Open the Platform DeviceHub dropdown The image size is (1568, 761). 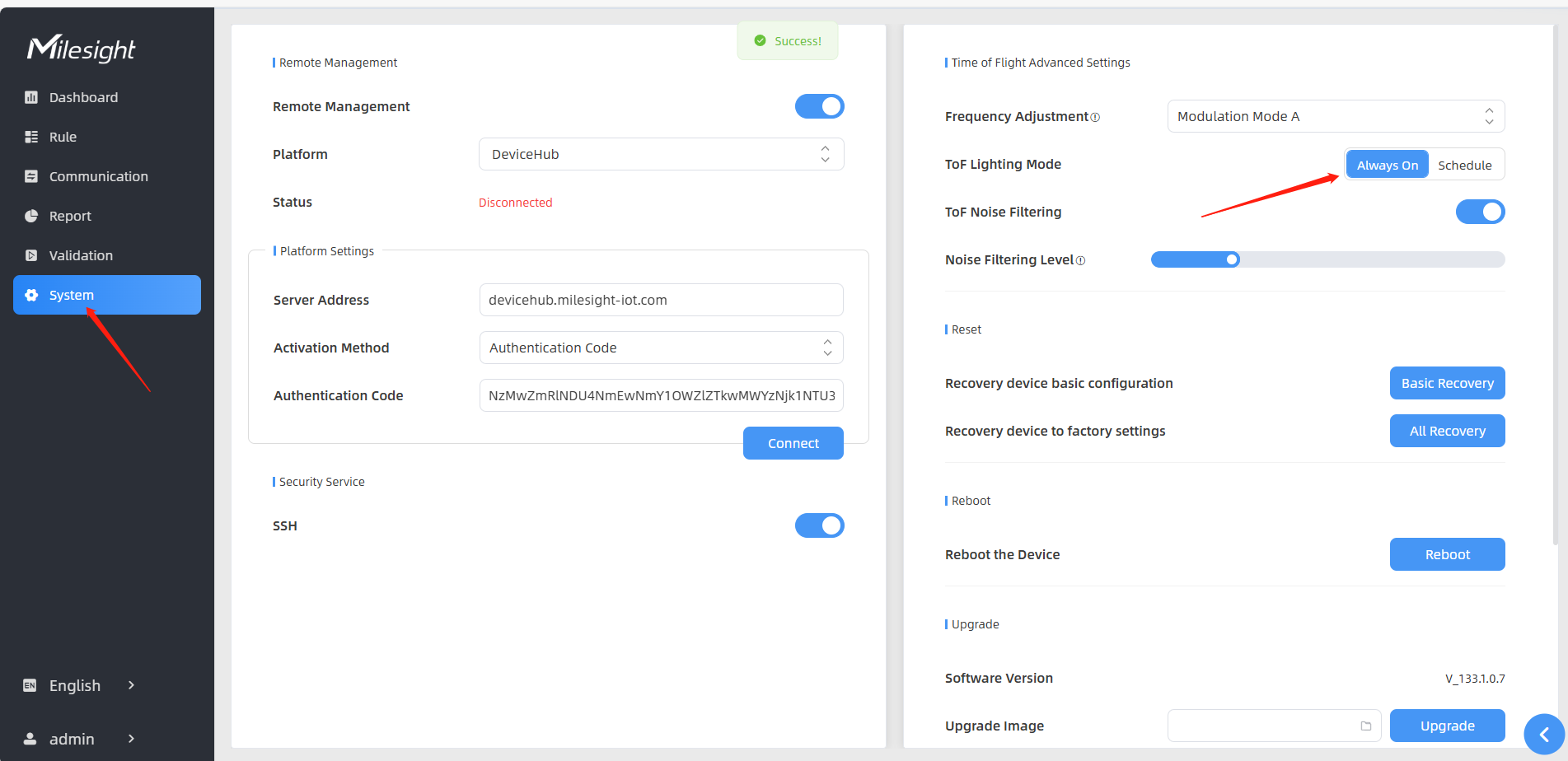661,154
